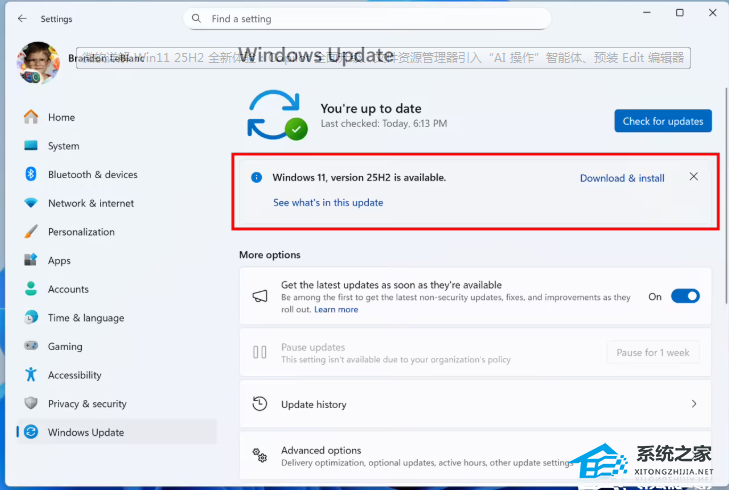Click the blue info icon for 25H2
729x490 pixels.
[256, 177]
